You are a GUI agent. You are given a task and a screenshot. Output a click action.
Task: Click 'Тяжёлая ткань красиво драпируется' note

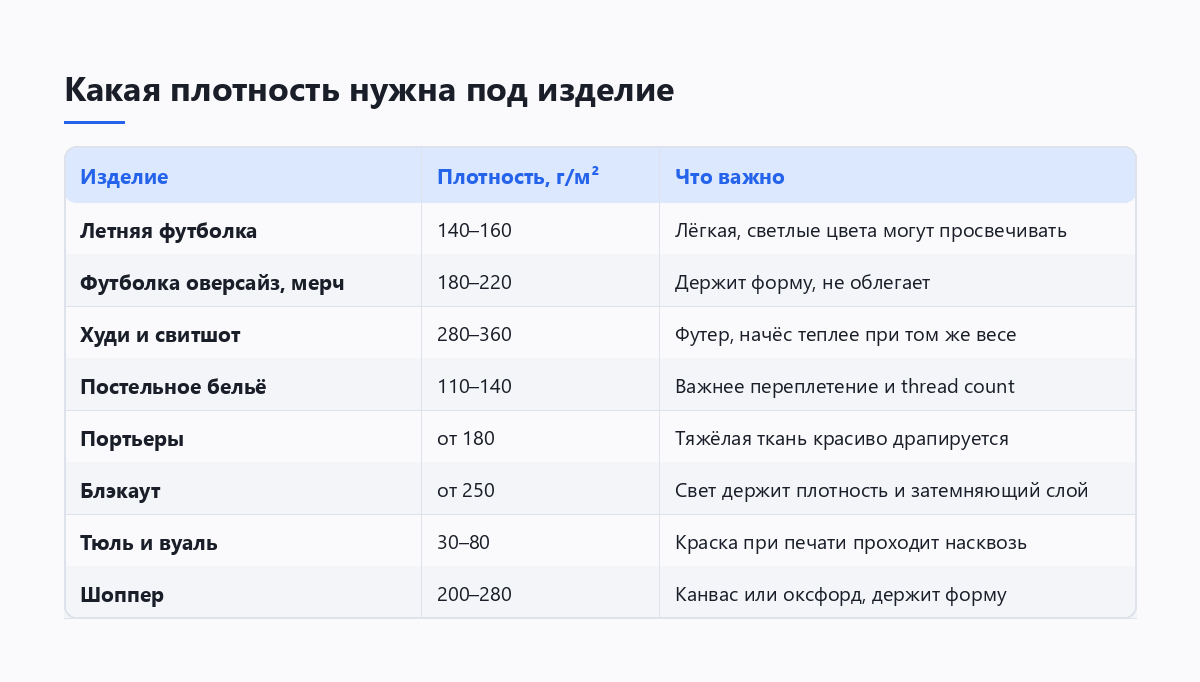tap(842, 439)
